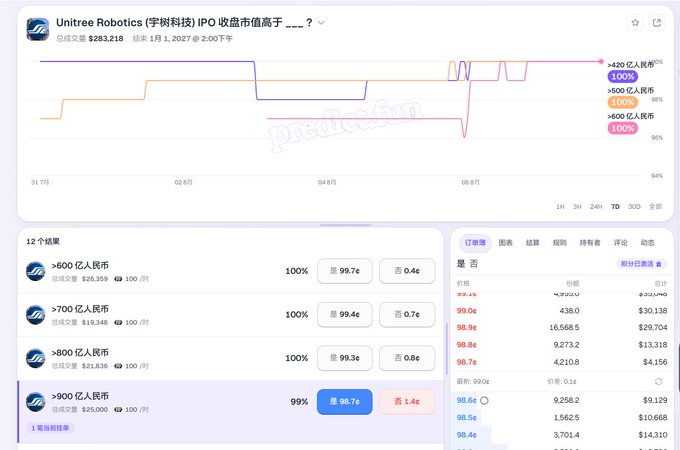Click the drag handle bar below chart
This screenshot has height=450, width=680.
[x=346, y=225]
